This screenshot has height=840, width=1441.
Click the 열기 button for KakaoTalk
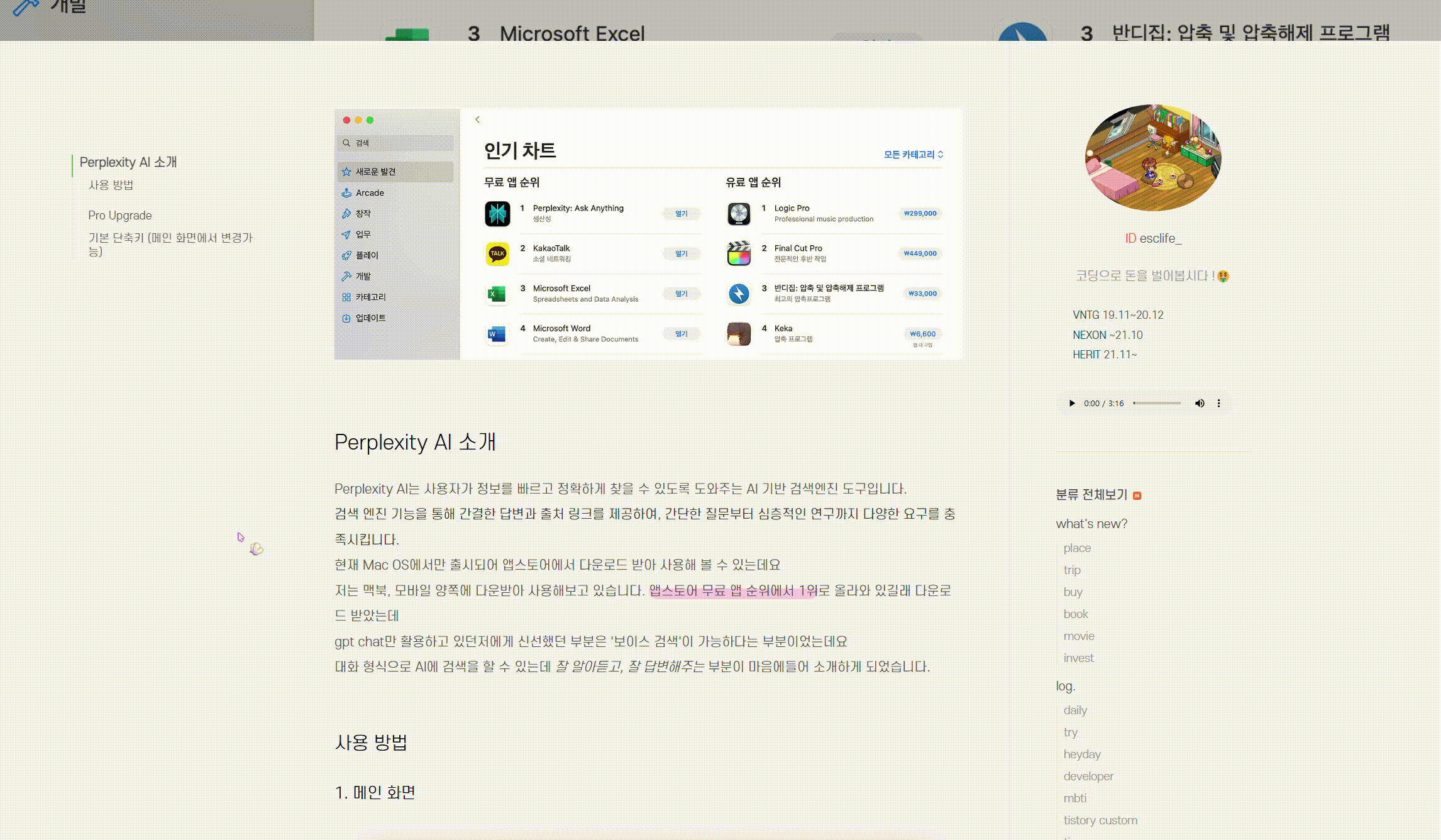(x=682, y=254)
